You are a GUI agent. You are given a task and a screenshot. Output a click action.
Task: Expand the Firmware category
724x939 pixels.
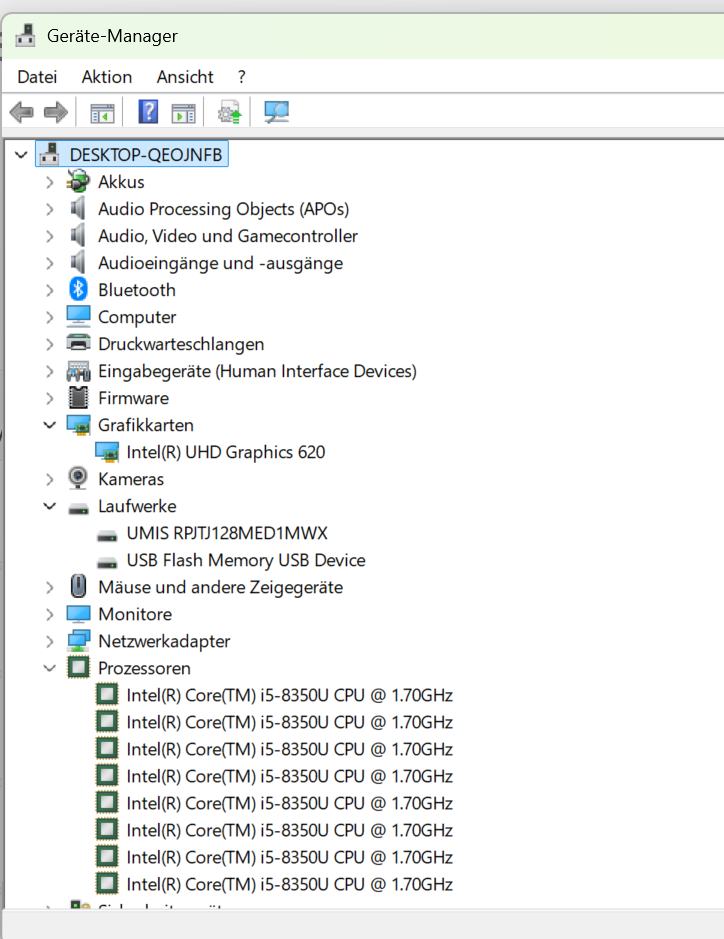pyautogui.click(x=50, y=398)
